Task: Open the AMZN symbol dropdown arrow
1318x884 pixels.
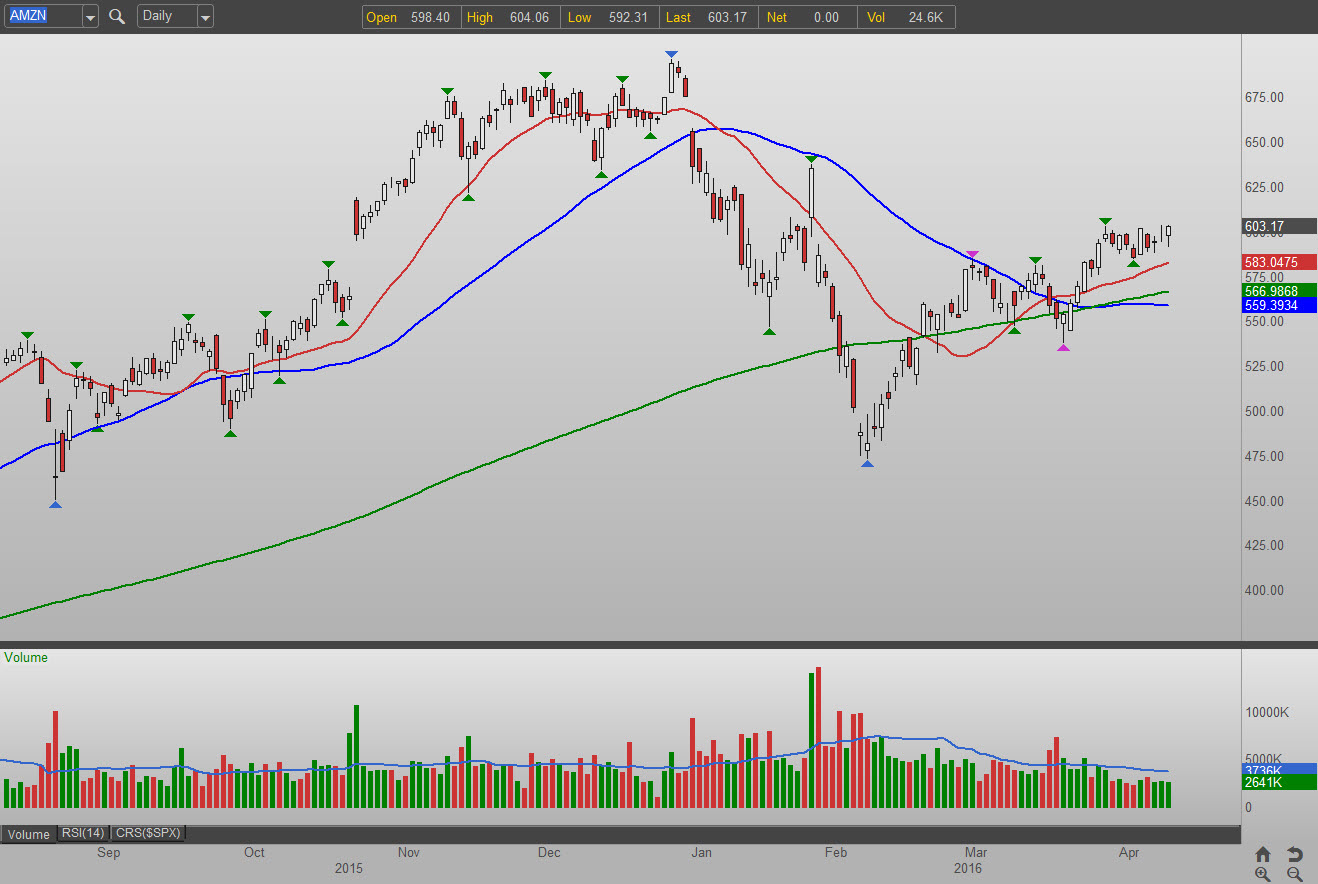Action: [x=90, y=16]
